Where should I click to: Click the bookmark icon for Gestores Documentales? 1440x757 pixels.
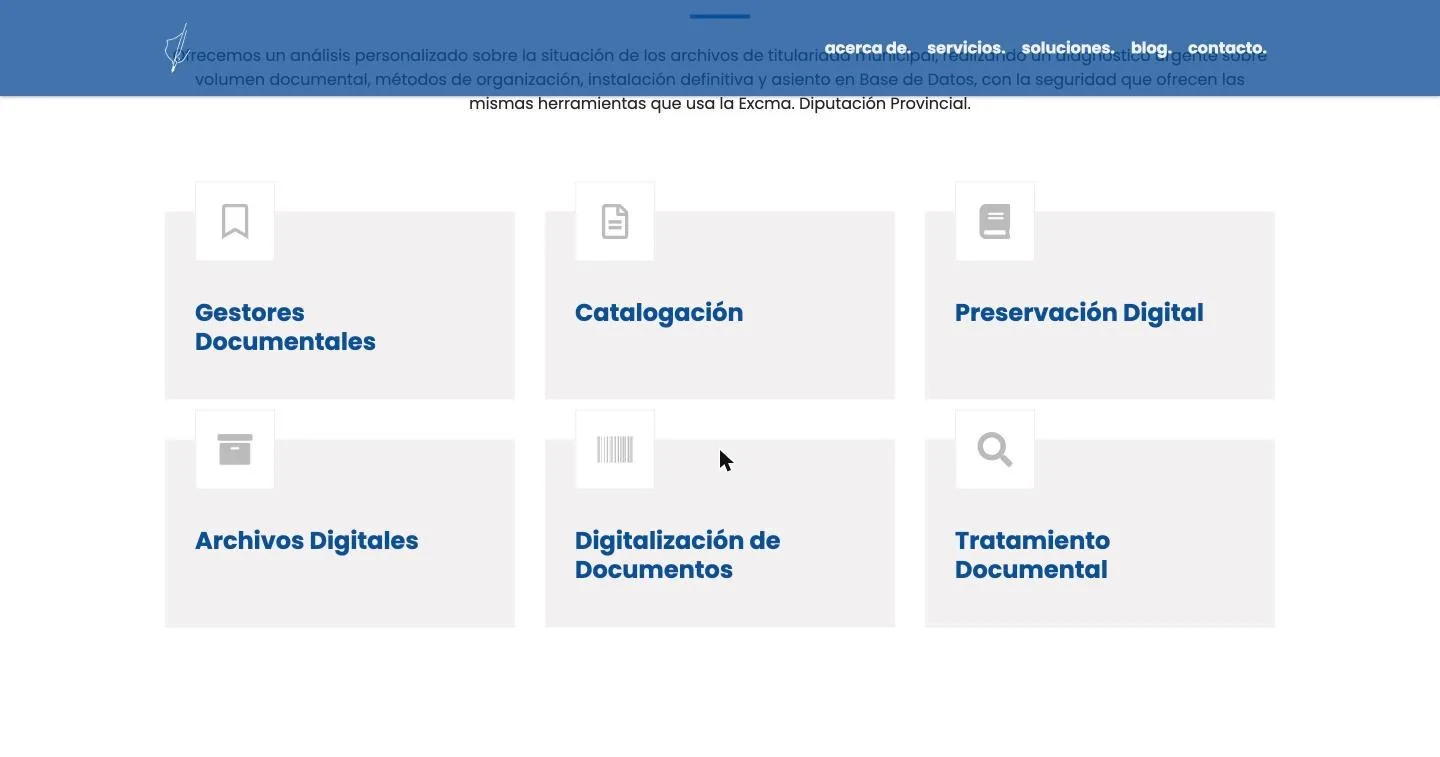pyautogui.click(x=235, y=221)
